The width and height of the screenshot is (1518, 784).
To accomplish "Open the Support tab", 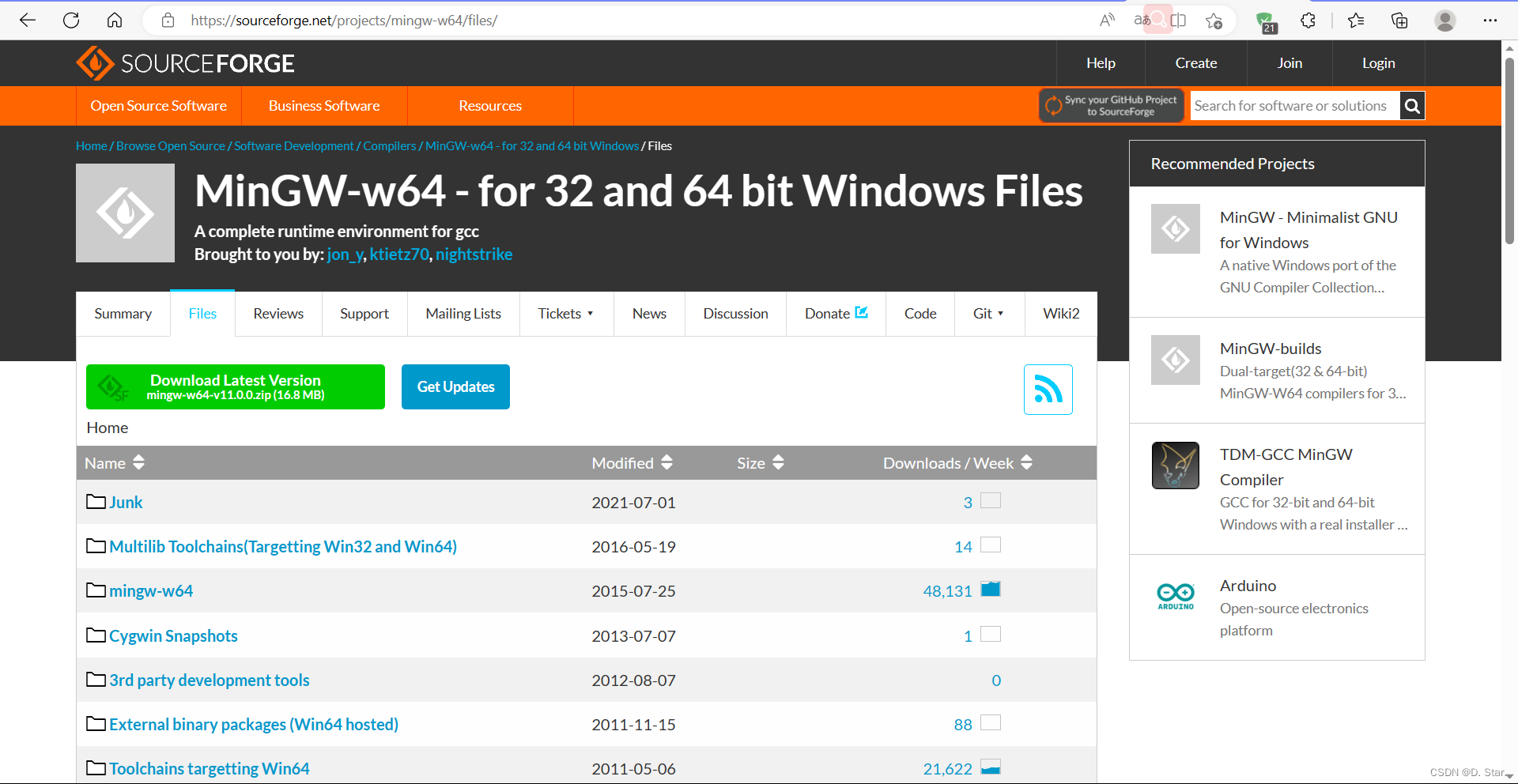I will coord(364,314).
